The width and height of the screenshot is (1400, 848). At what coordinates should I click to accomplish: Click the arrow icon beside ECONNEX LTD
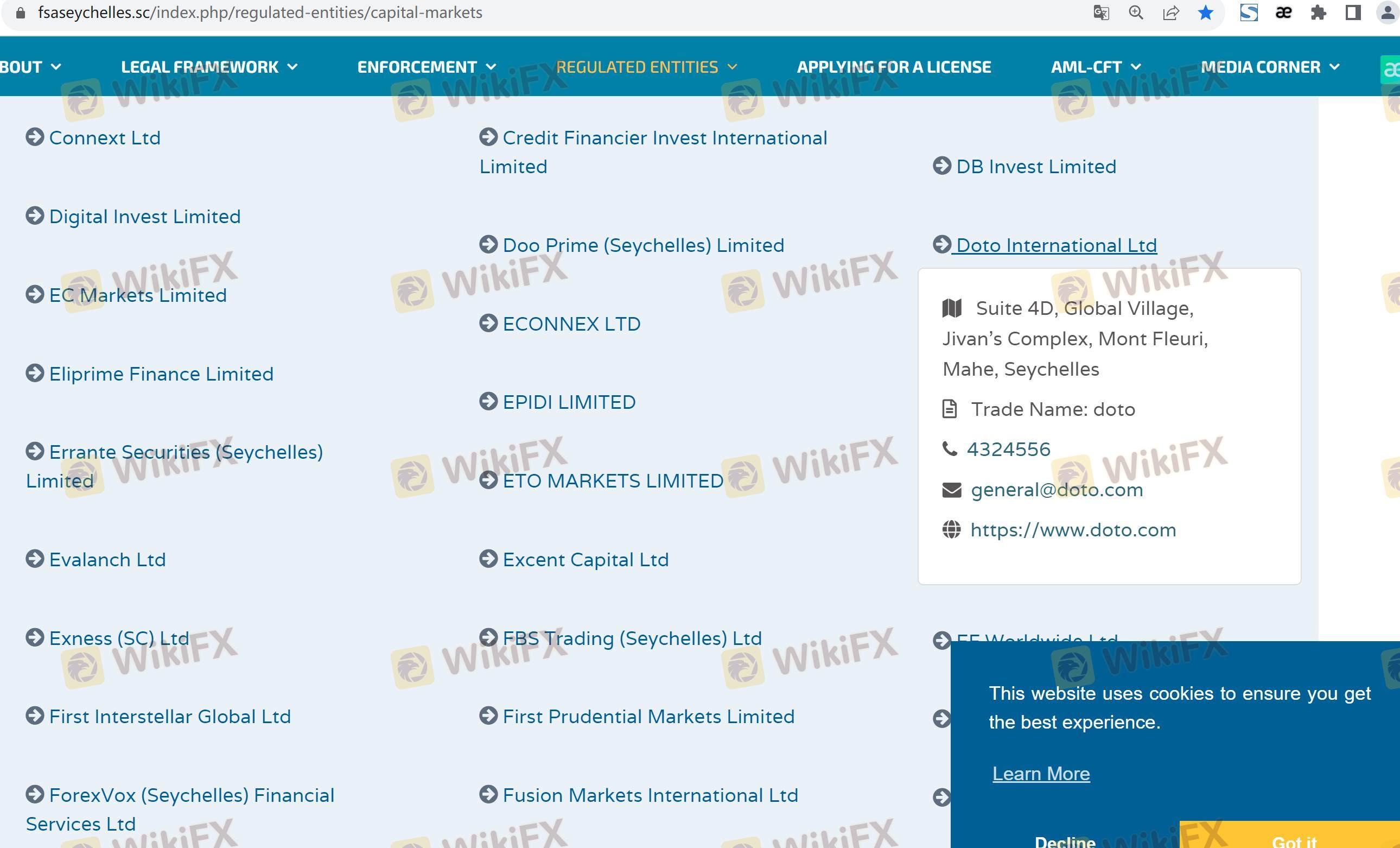[x=488, y=323]
